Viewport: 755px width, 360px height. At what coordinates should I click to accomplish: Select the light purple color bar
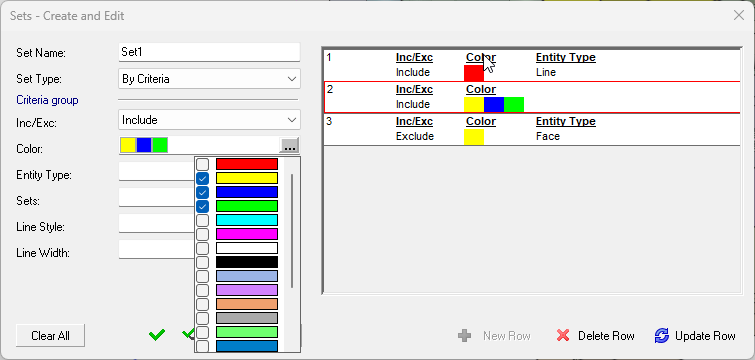[247, 290]
